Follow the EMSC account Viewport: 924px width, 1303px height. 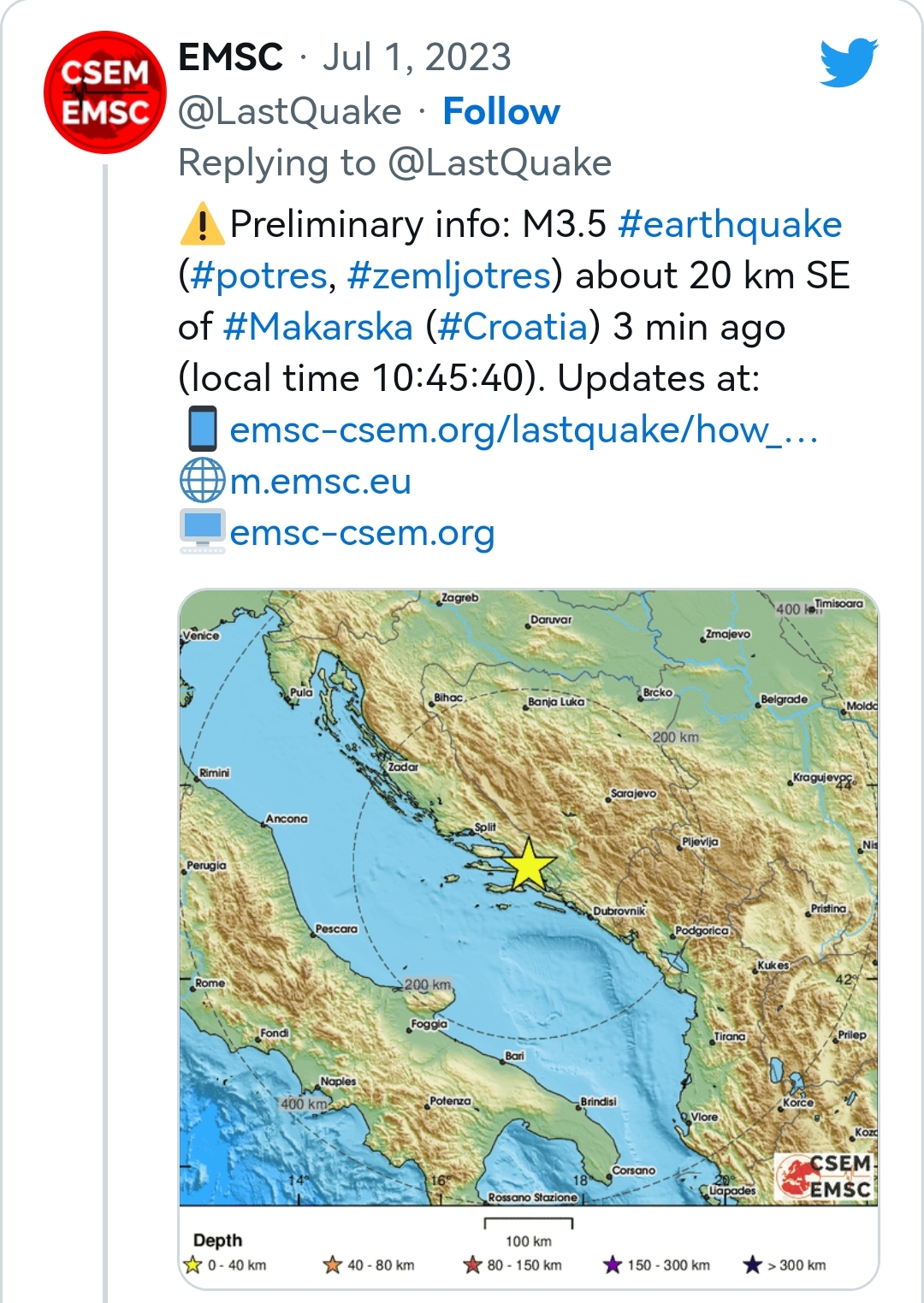[501, 111]
